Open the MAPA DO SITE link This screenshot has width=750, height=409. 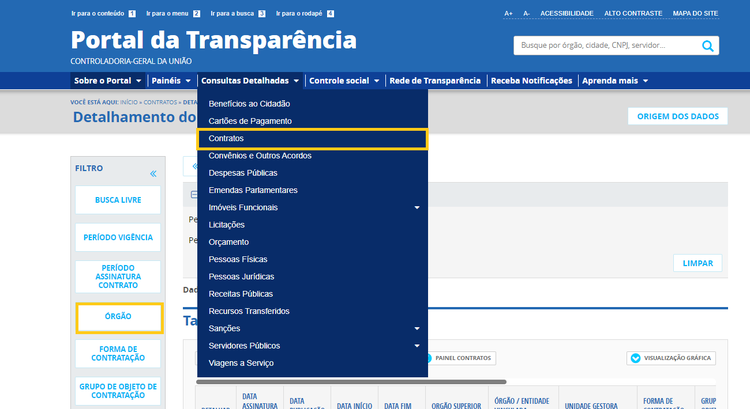[x=695, y=13]
